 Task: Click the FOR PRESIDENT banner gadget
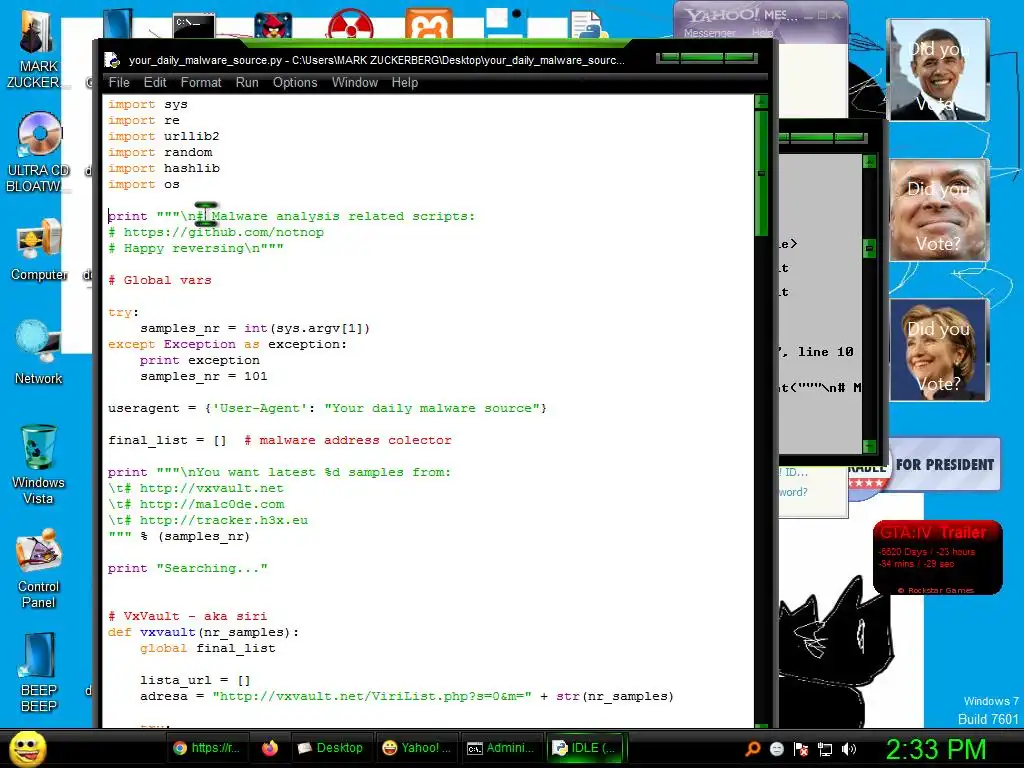pos(944,464)
